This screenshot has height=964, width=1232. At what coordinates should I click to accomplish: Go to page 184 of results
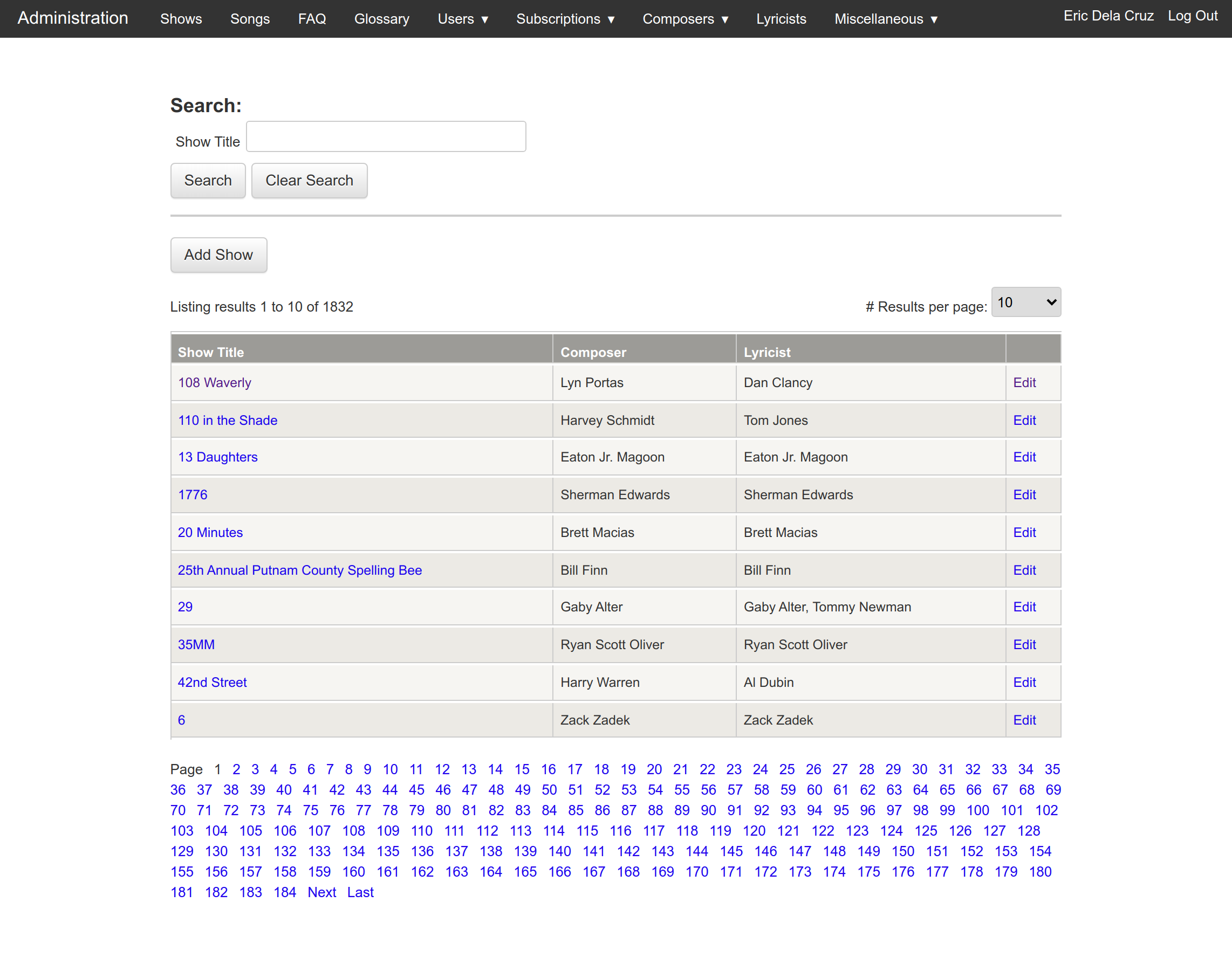click(x=285, y=892)
